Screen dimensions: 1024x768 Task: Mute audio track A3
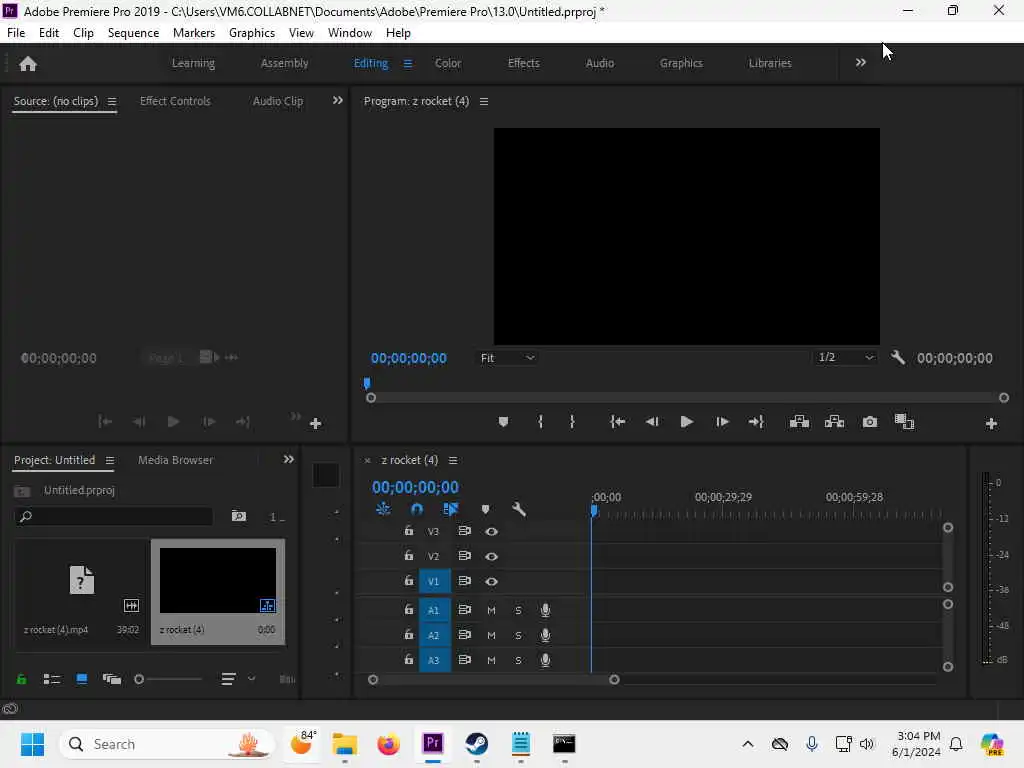(491, 660)
